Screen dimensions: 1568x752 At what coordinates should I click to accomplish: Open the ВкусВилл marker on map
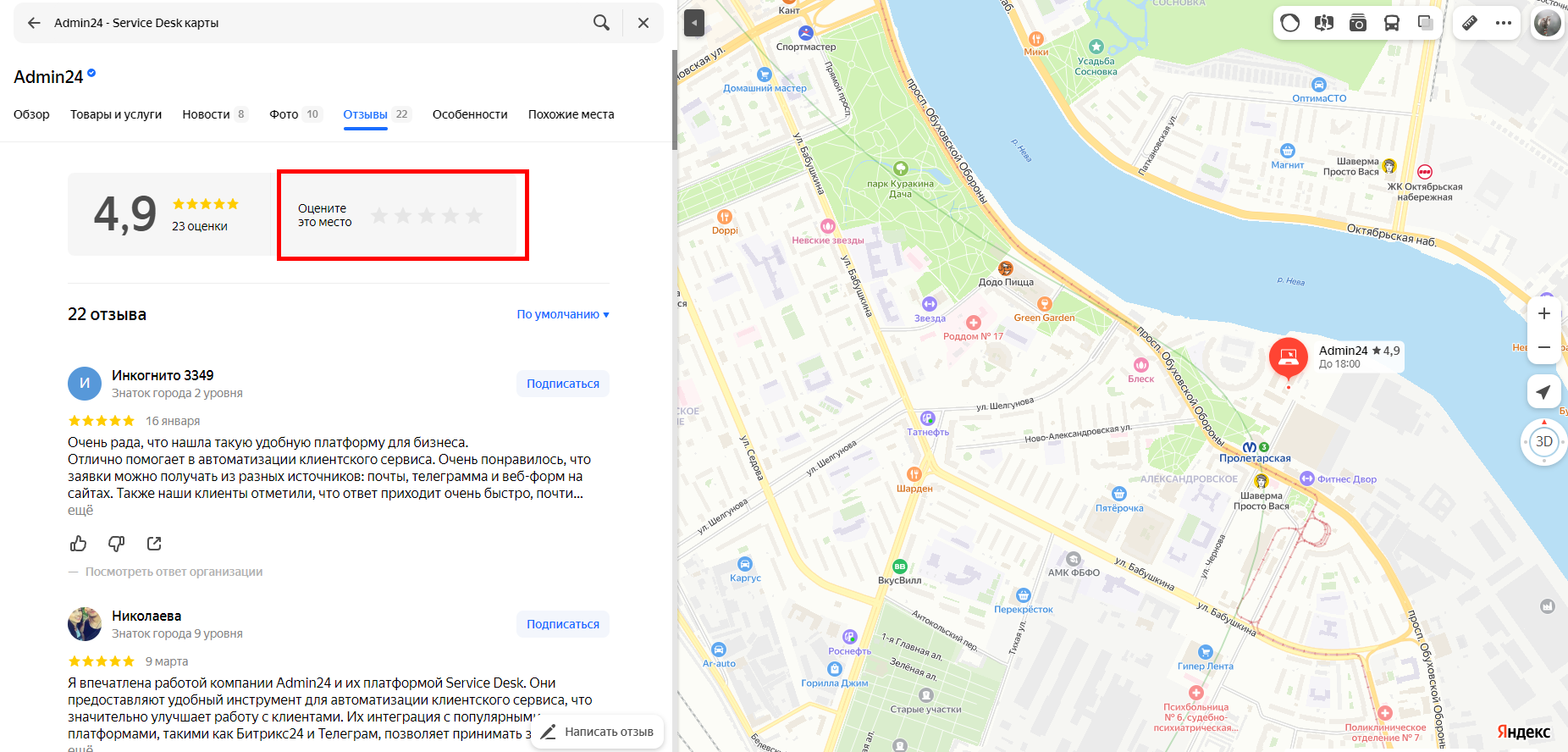pyautogui.click(x=900, y=567)
